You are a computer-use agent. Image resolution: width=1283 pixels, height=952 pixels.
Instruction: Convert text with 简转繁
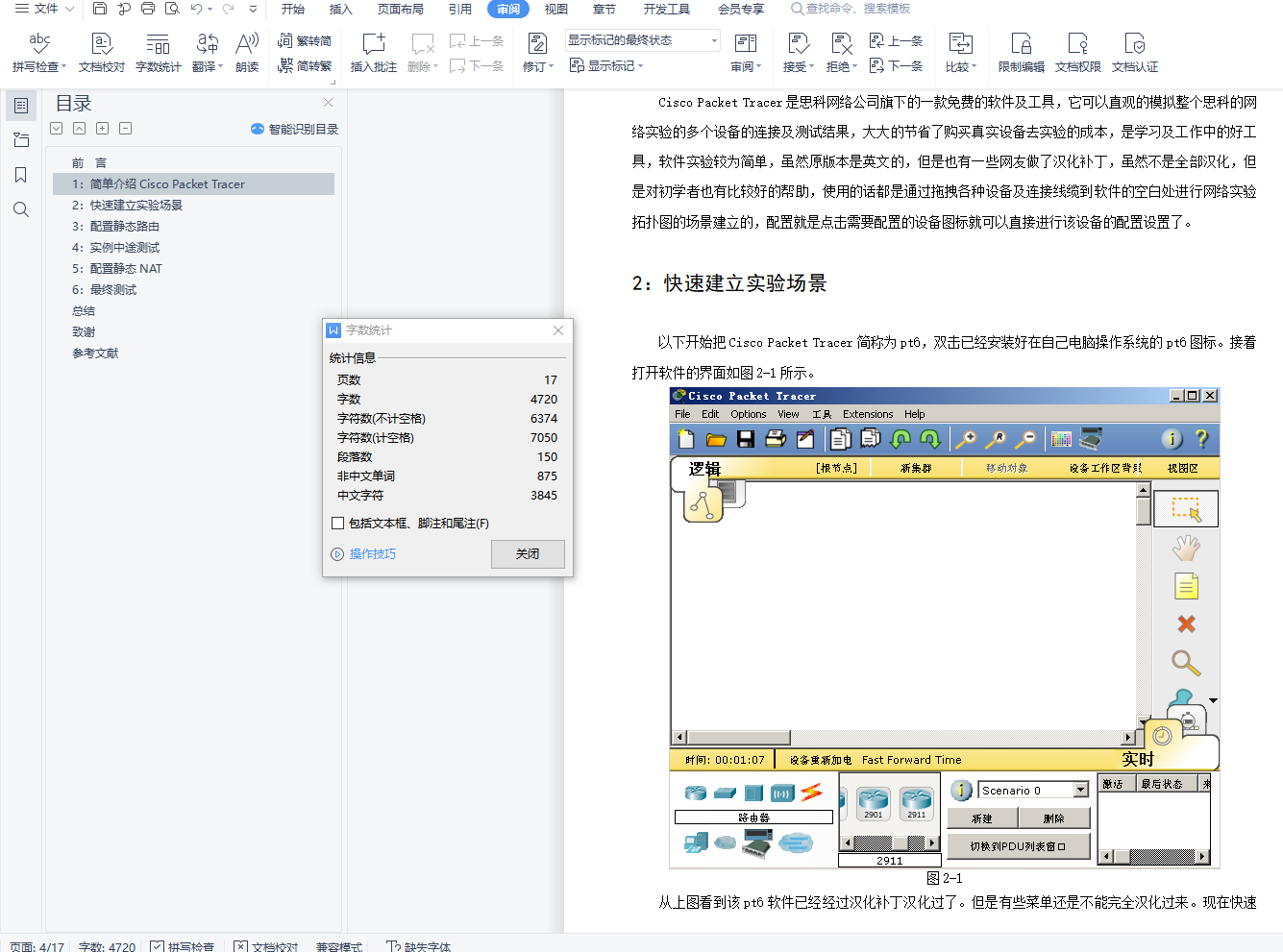305,65
